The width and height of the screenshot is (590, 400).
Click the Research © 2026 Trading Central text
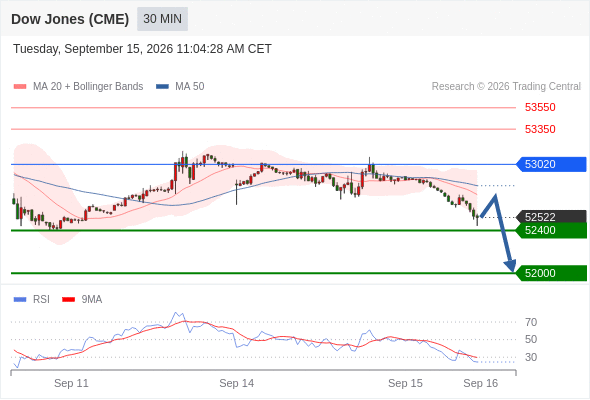506,87
